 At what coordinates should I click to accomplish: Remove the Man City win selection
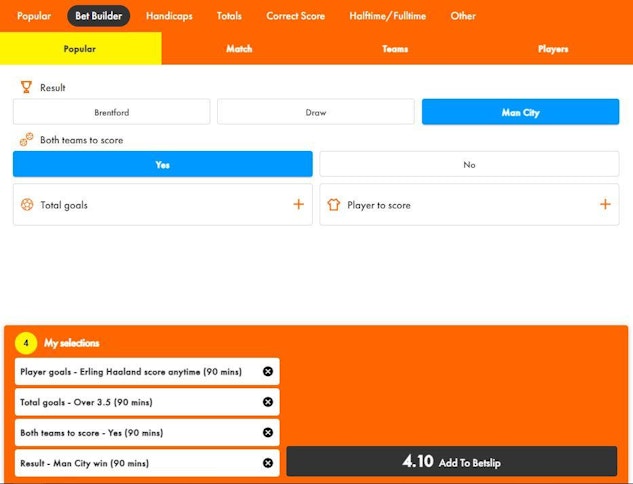tap(268, 463)
